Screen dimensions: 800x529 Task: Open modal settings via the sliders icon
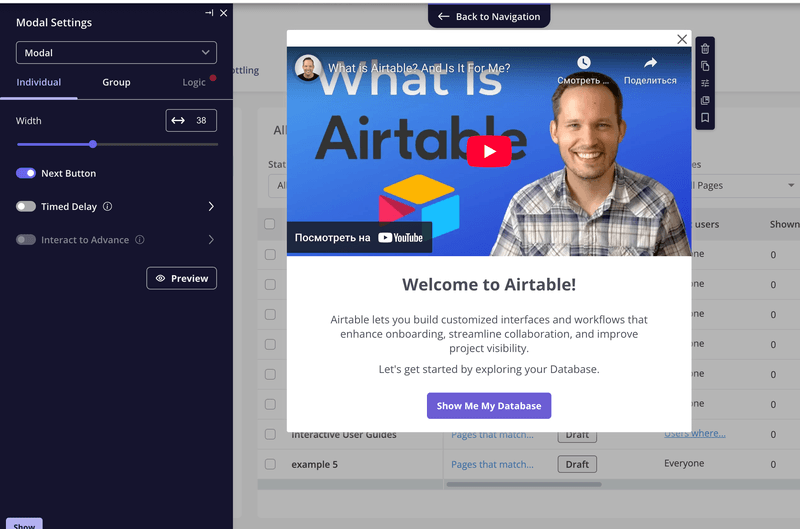(x=705, y=83)
